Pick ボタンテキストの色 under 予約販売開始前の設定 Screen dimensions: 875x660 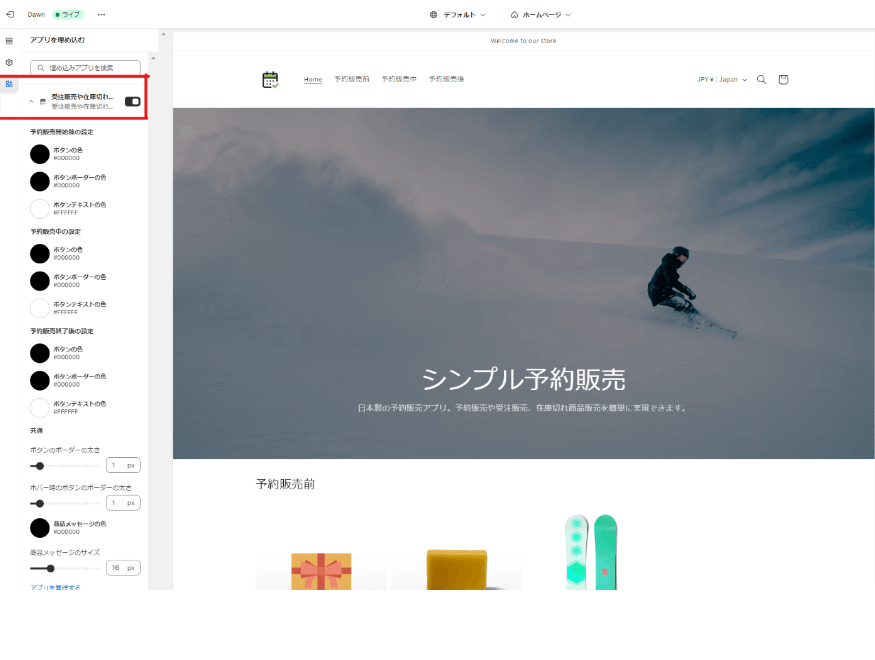[x=40, y=209]
